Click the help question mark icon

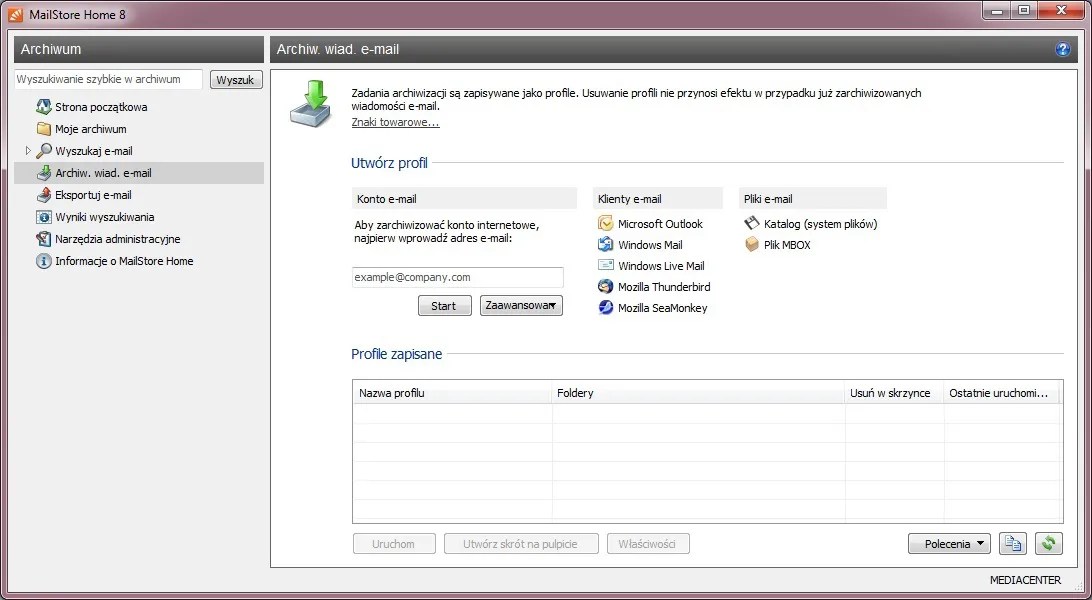point(1062,48)
